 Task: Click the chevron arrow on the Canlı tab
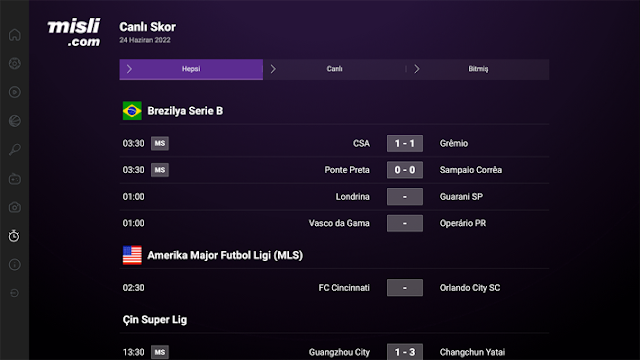pos(273,69)
